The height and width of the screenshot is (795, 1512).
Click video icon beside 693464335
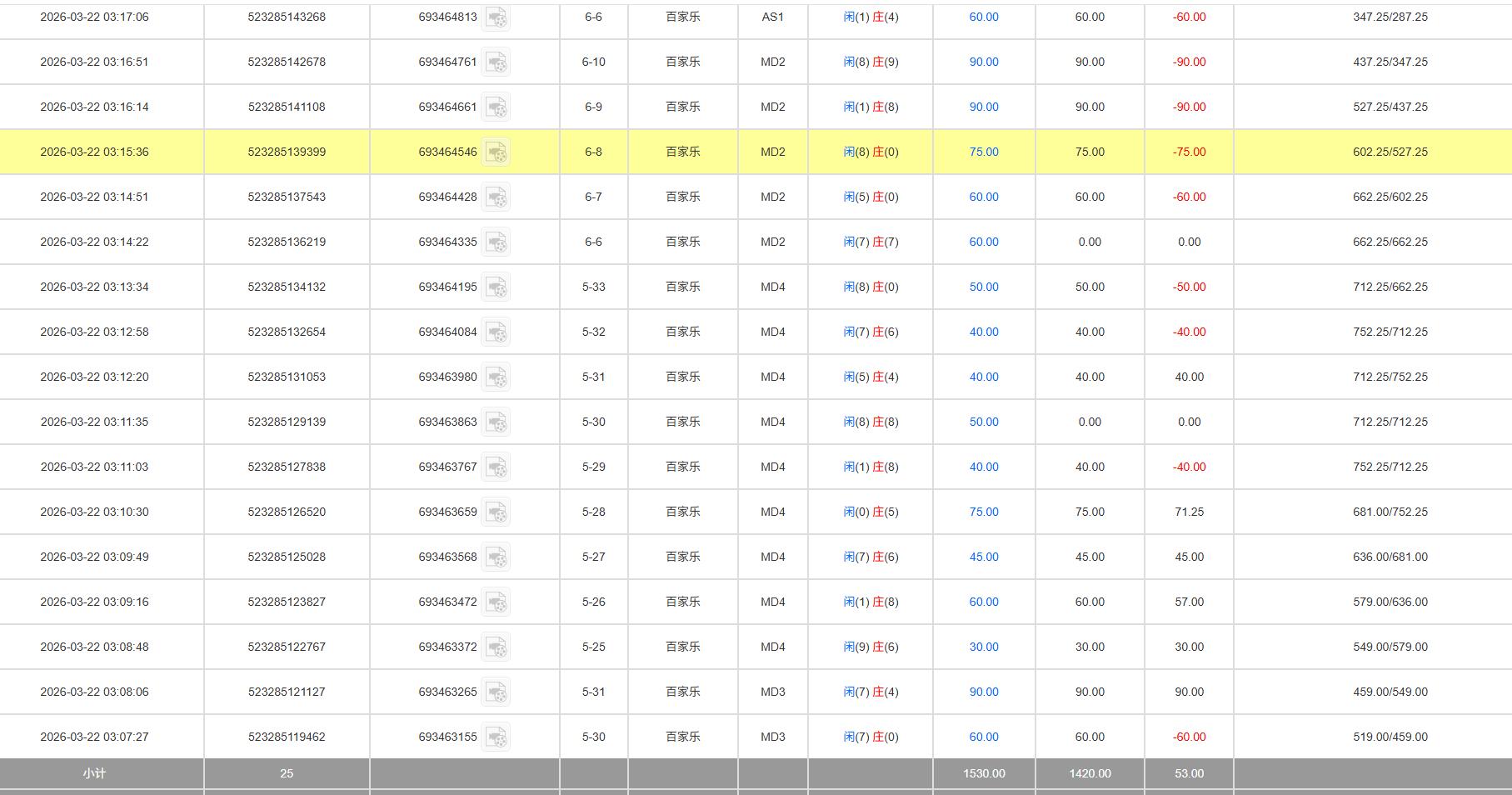point(497,242)
